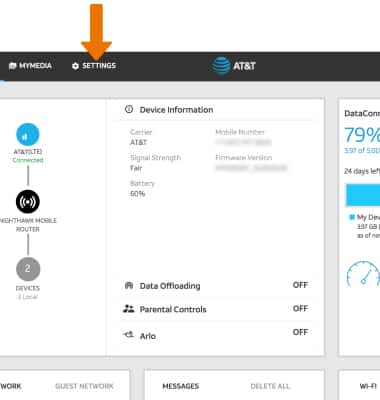Open the speedometer gauge icon
The image size is (380, 400).
363,274
